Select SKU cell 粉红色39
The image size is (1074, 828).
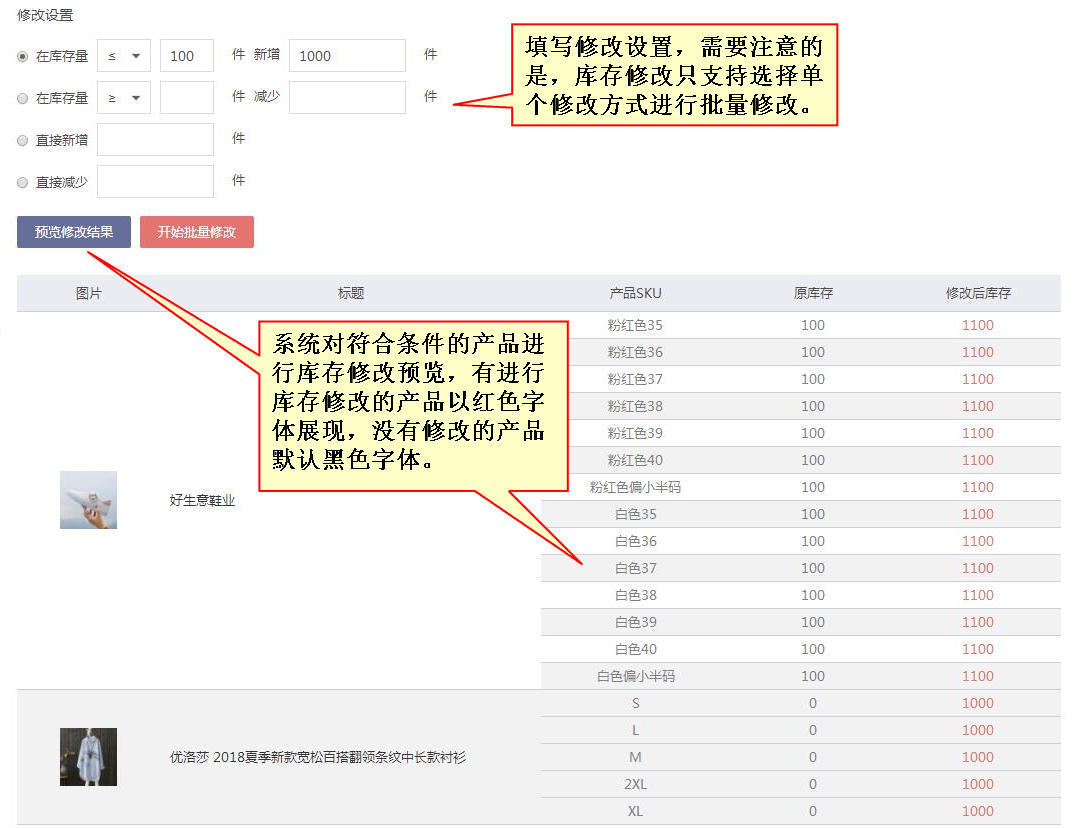pyautogui.click(x=635, y=434)
